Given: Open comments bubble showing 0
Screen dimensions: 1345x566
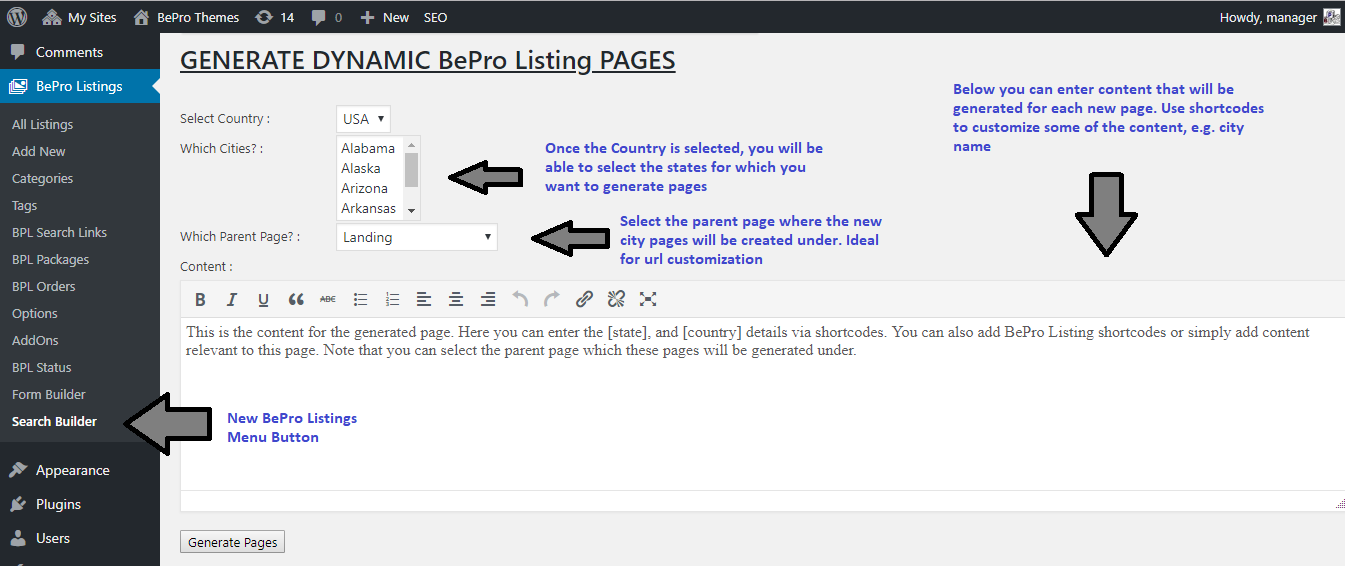Looking at the screenshot, I should [326, 17].
